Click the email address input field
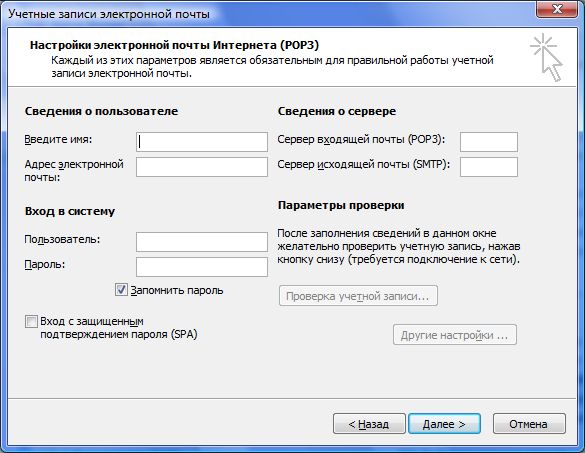 (x=202, y=167)
